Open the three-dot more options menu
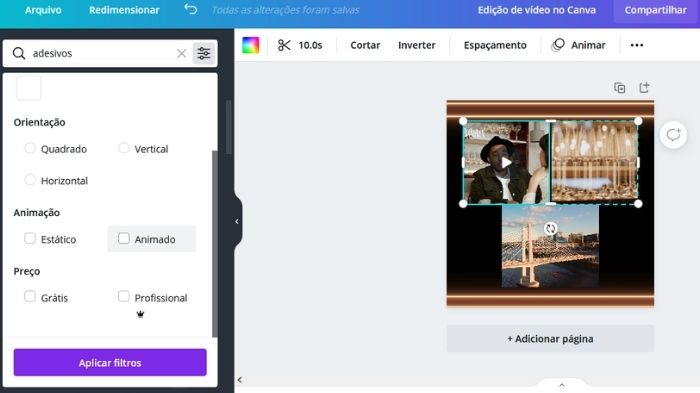 637,45
